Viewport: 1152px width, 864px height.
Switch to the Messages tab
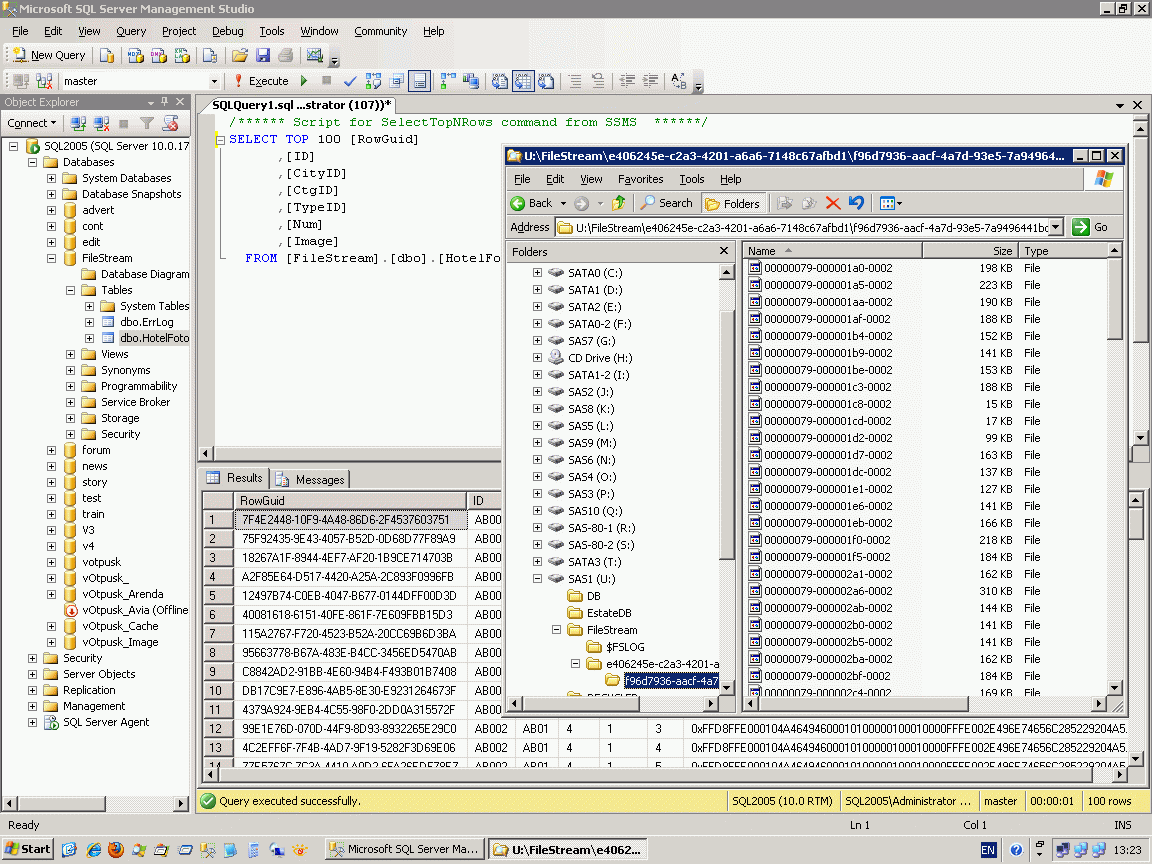coord(311,479)
